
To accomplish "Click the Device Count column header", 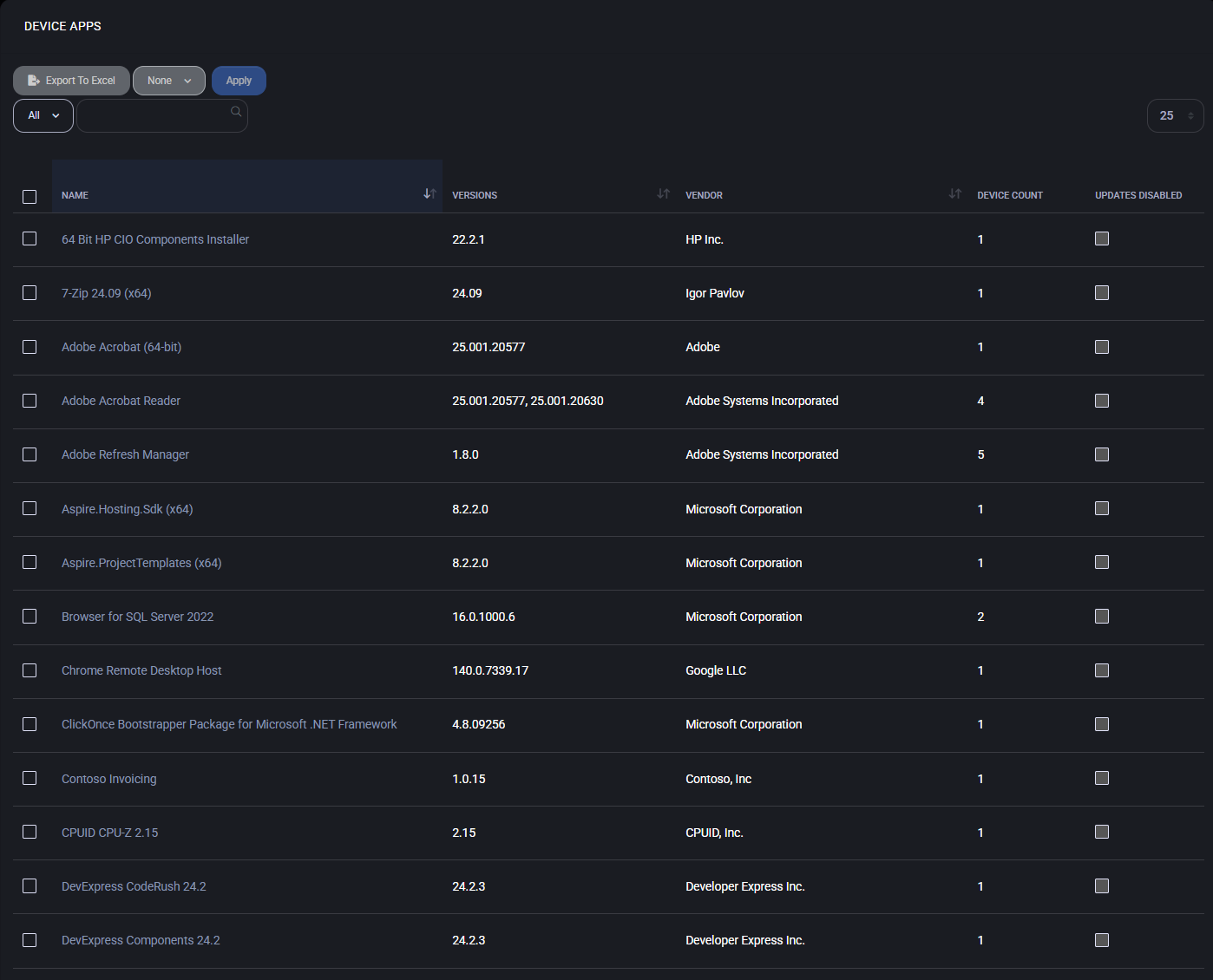I will tap(1010, 195).
